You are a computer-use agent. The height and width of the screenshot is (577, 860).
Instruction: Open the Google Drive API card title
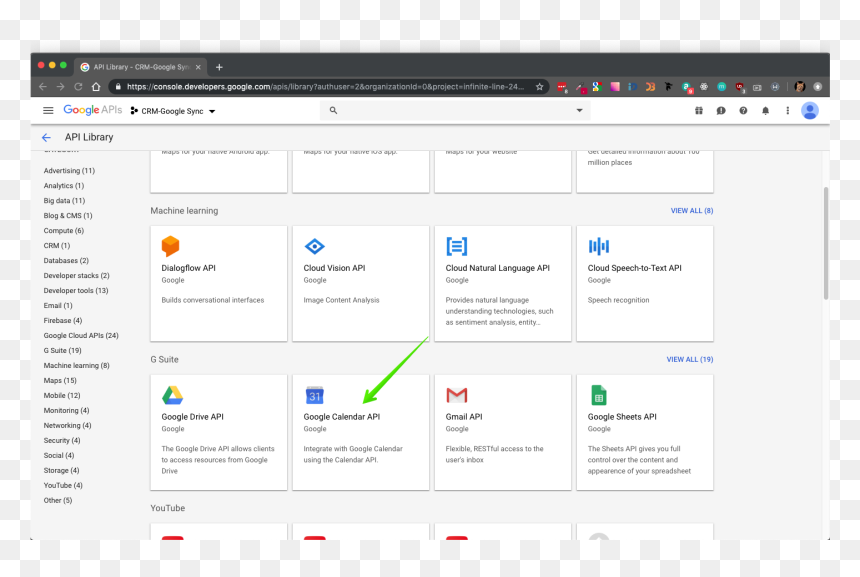(193, 417)
